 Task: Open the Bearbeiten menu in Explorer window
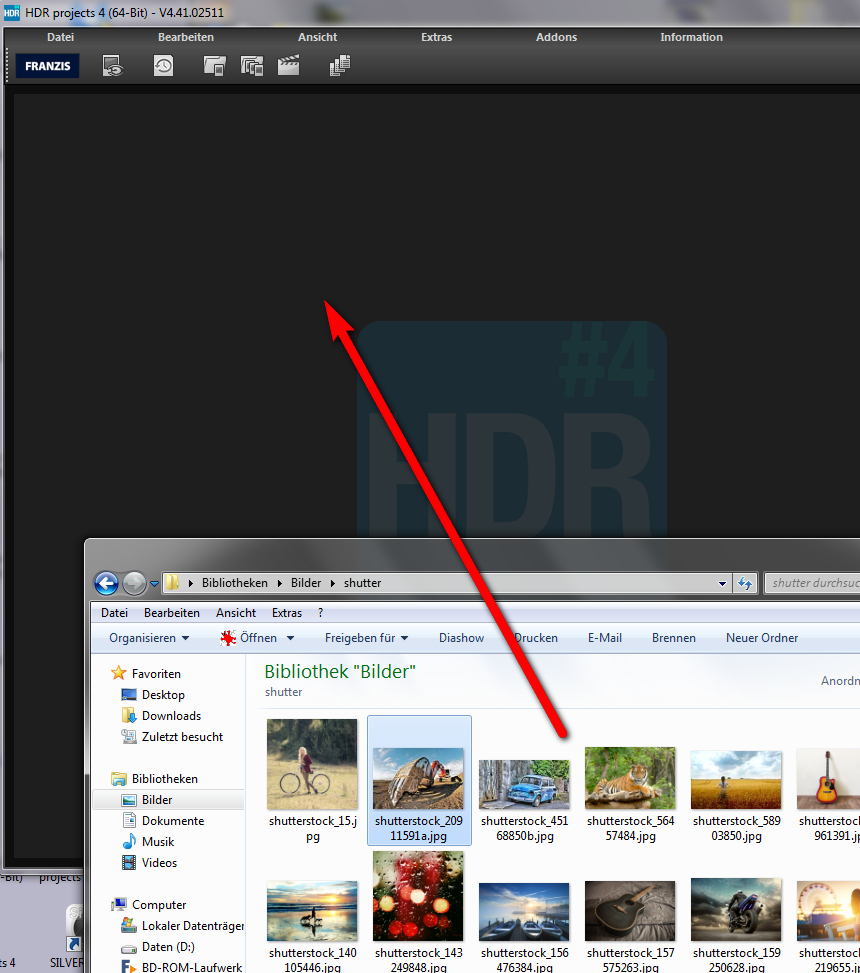coord(172,612)
